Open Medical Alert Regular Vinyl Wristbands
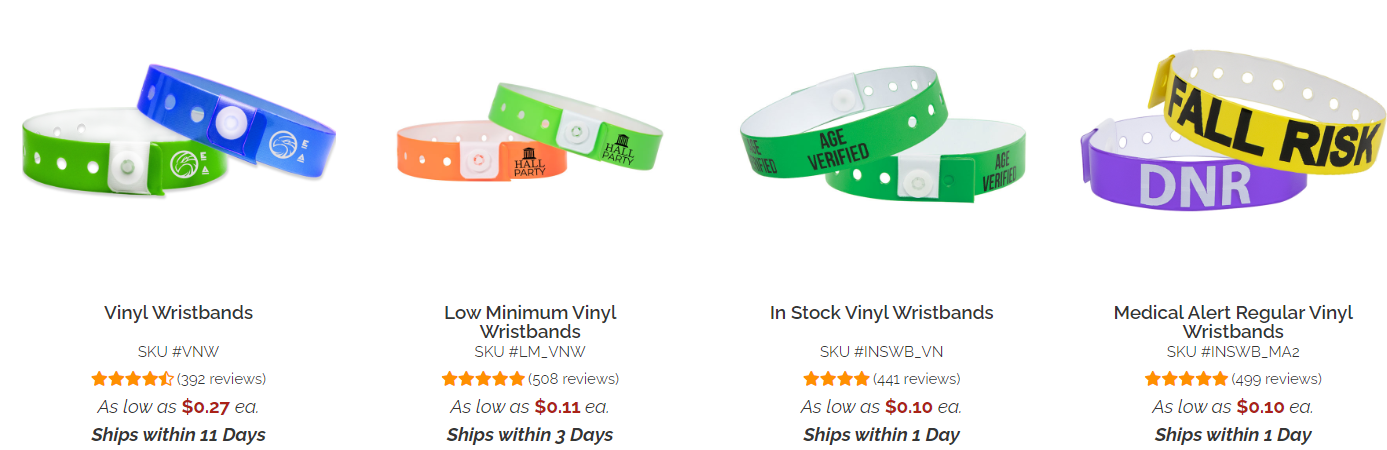Image resolution: width=1387 pixels, height=450 pixels. [1232, 322]
